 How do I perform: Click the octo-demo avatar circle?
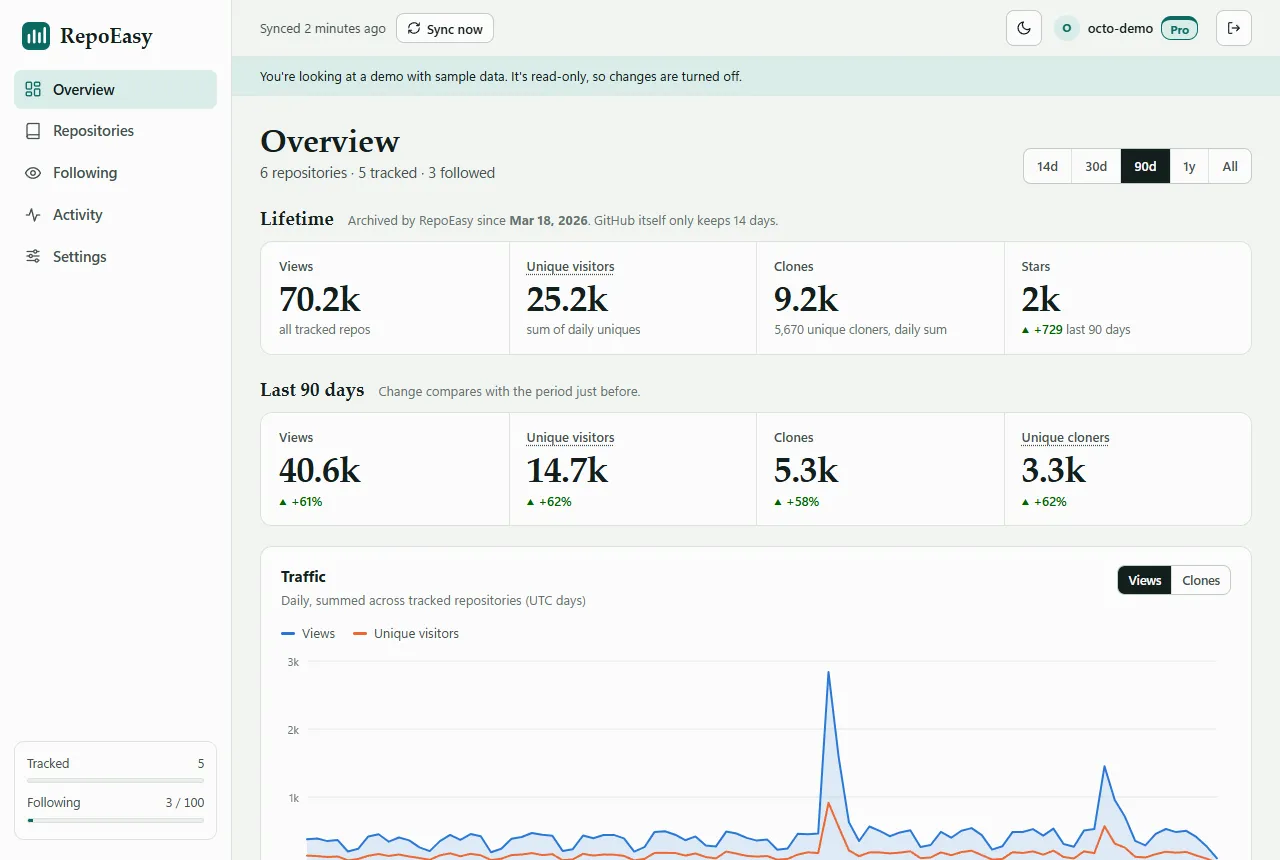click(1067, 29)
